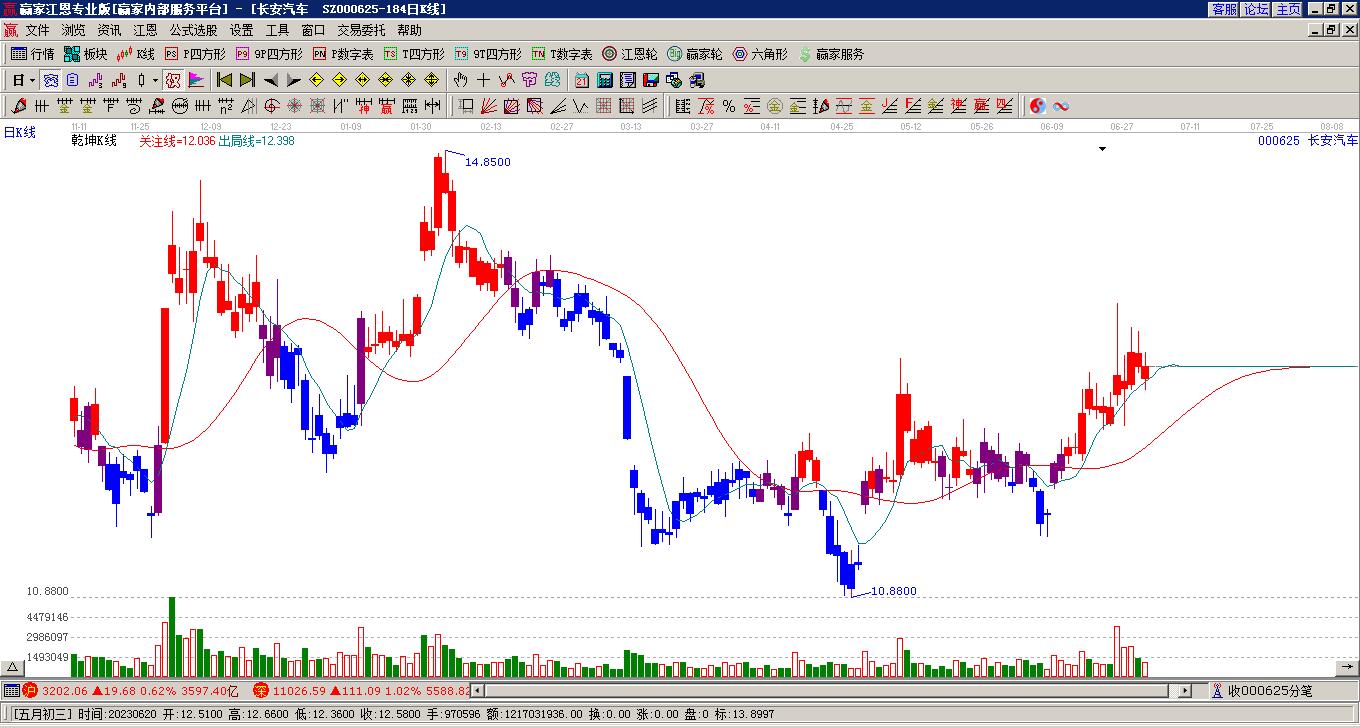The image size is (1360, 728).
Task: Jump to last bar icon
Action: pyautogui.click(x=247, y=80)
